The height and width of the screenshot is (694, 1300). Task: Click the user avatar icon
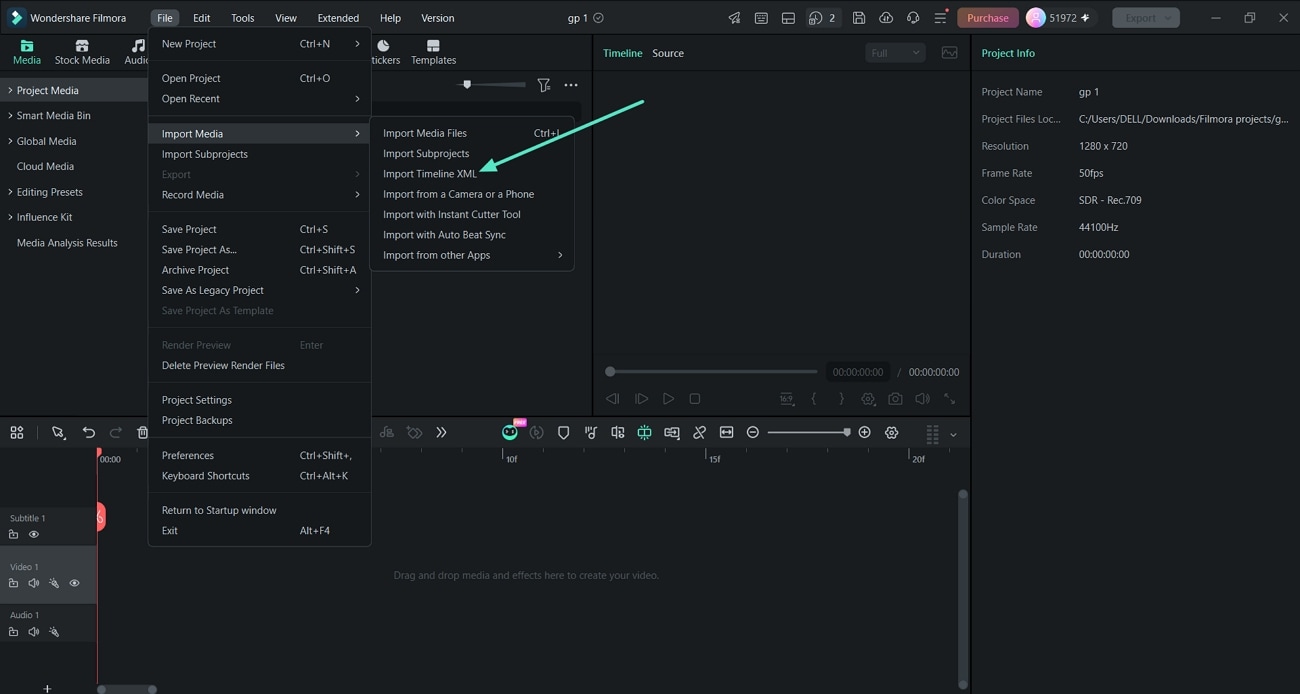click(x=1035, y=18)
